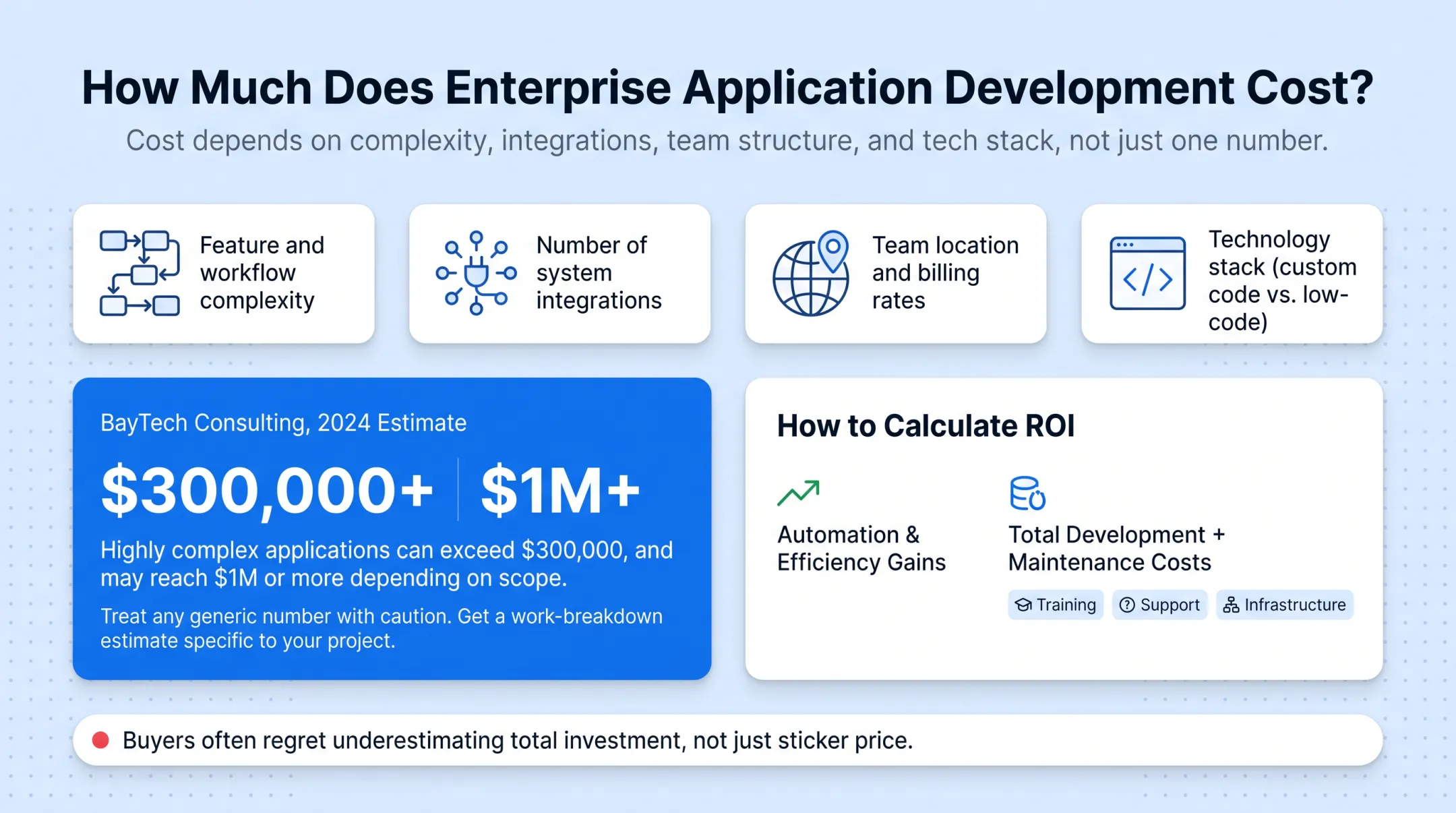Select the Training tag
The width and height of the screenshot is (1456, 813).
pos(1056,605)
